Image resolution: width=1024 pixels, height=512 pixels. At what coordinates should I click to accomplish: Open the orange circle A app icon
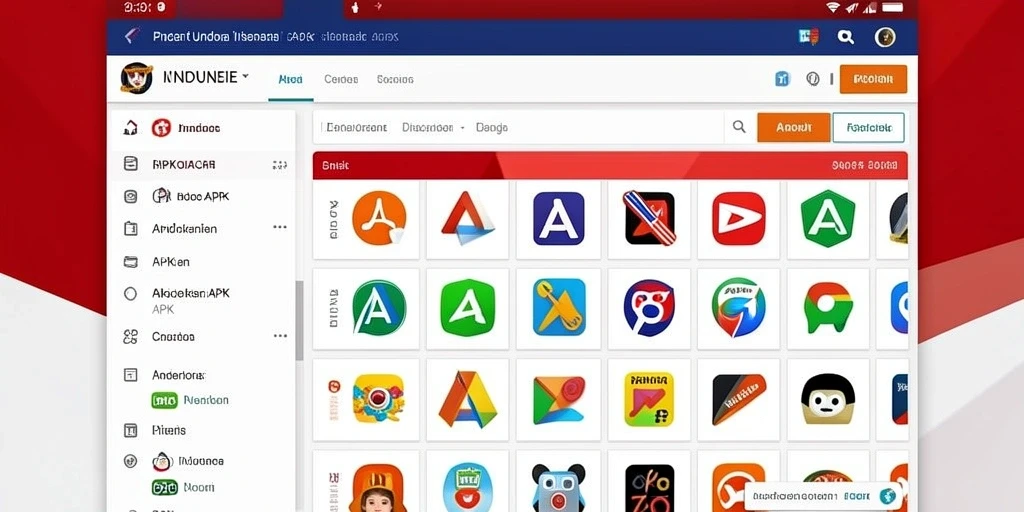click(x=379, y=218)
